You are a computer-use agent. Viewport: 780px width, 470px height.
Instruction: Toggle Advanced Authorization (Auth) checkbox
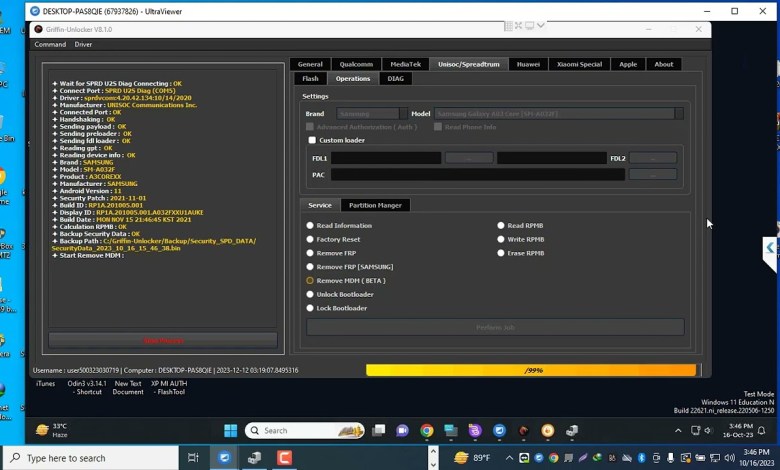click(310, 127)
